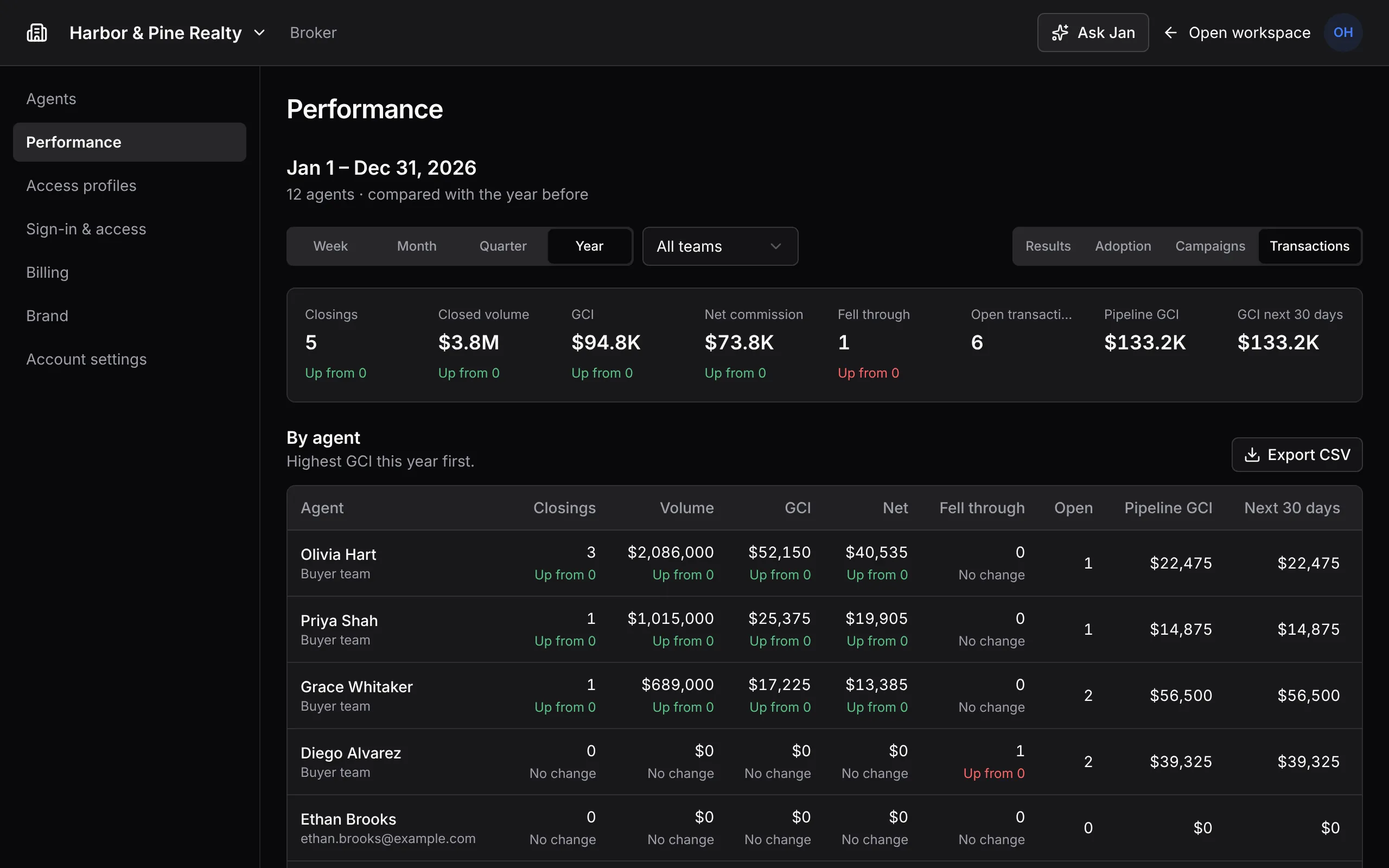Switch to the Results tab

tap(1048, 246)
